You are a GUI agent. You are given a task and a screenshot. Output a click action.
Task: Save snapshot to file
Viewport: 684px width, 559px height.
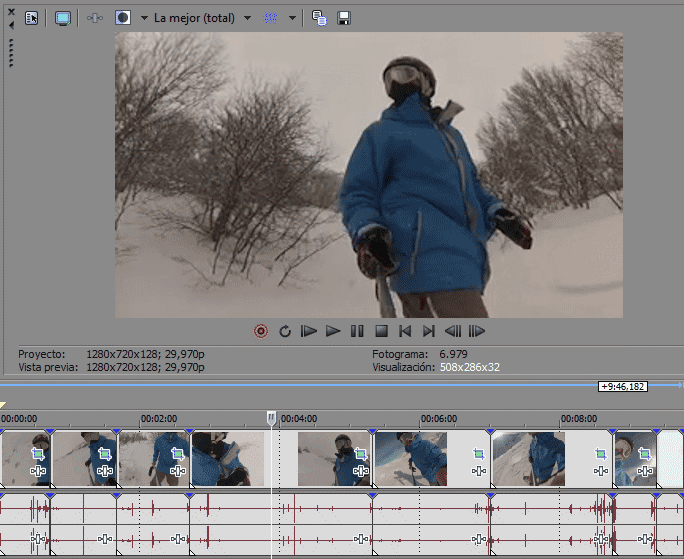[x=344, y=18]
